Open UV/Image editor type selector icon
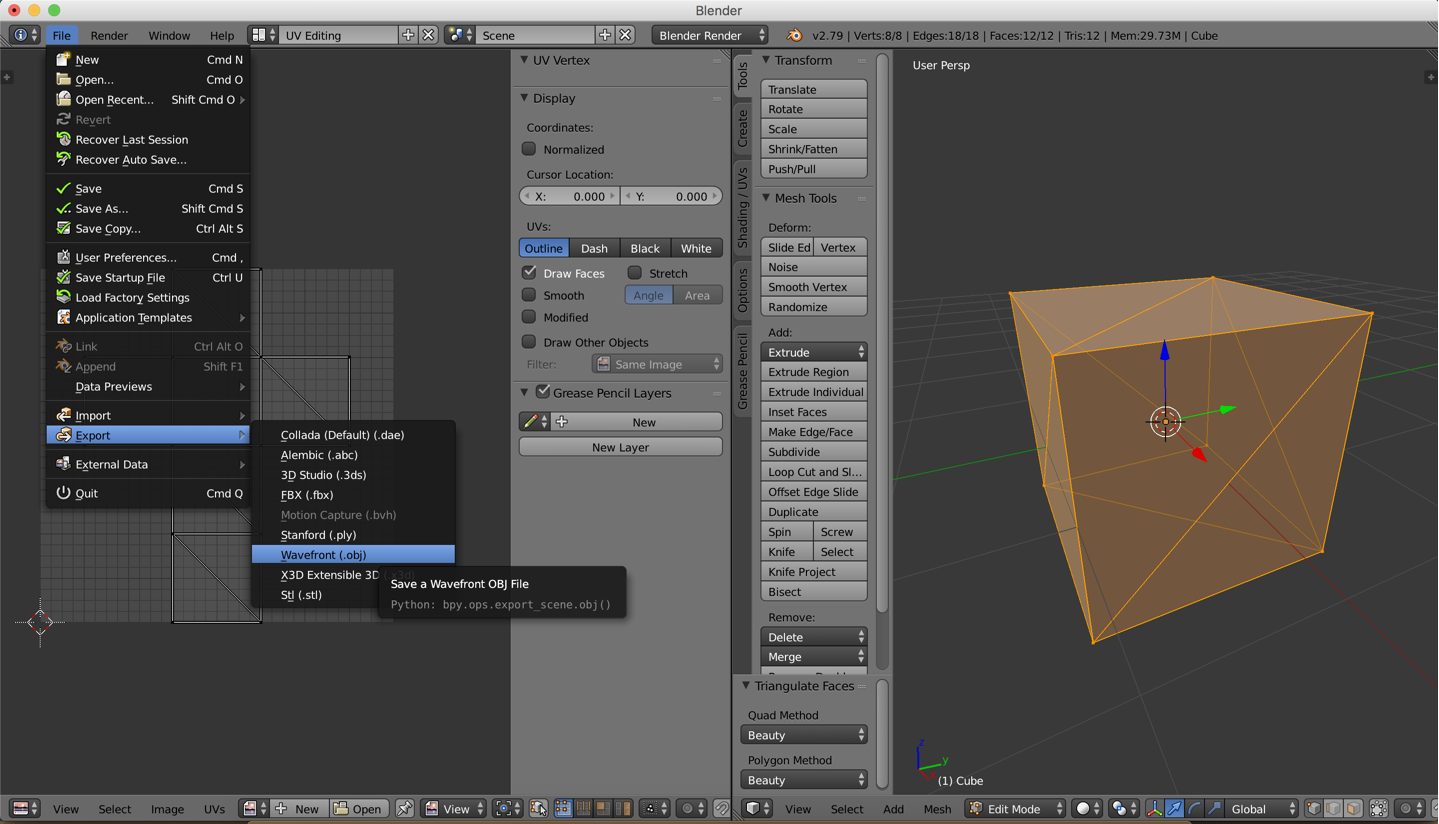This screenshot has height=824, width=1439. tap(25, 808)
